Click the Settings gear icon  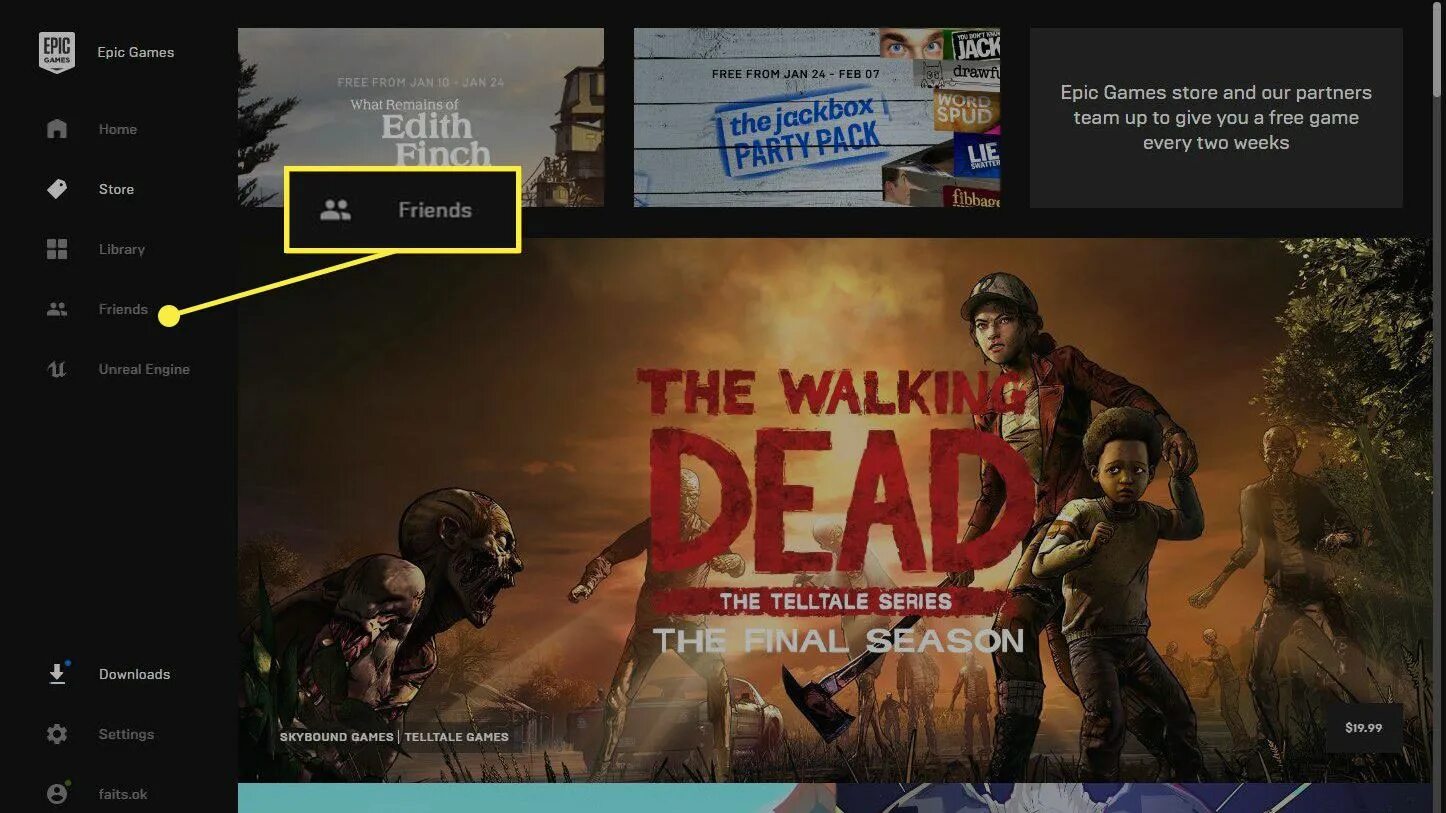[x=57, y=734]
